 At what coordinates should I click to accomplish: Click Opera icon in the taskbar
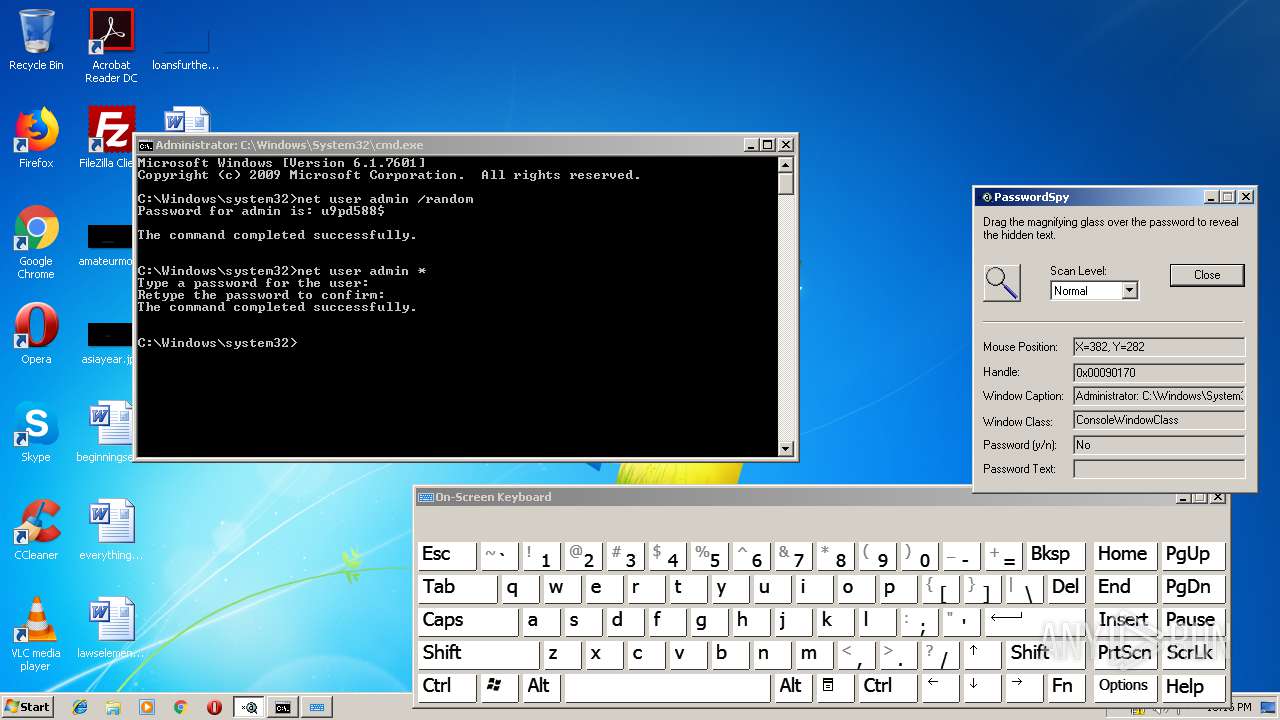(x=214, y=707)
